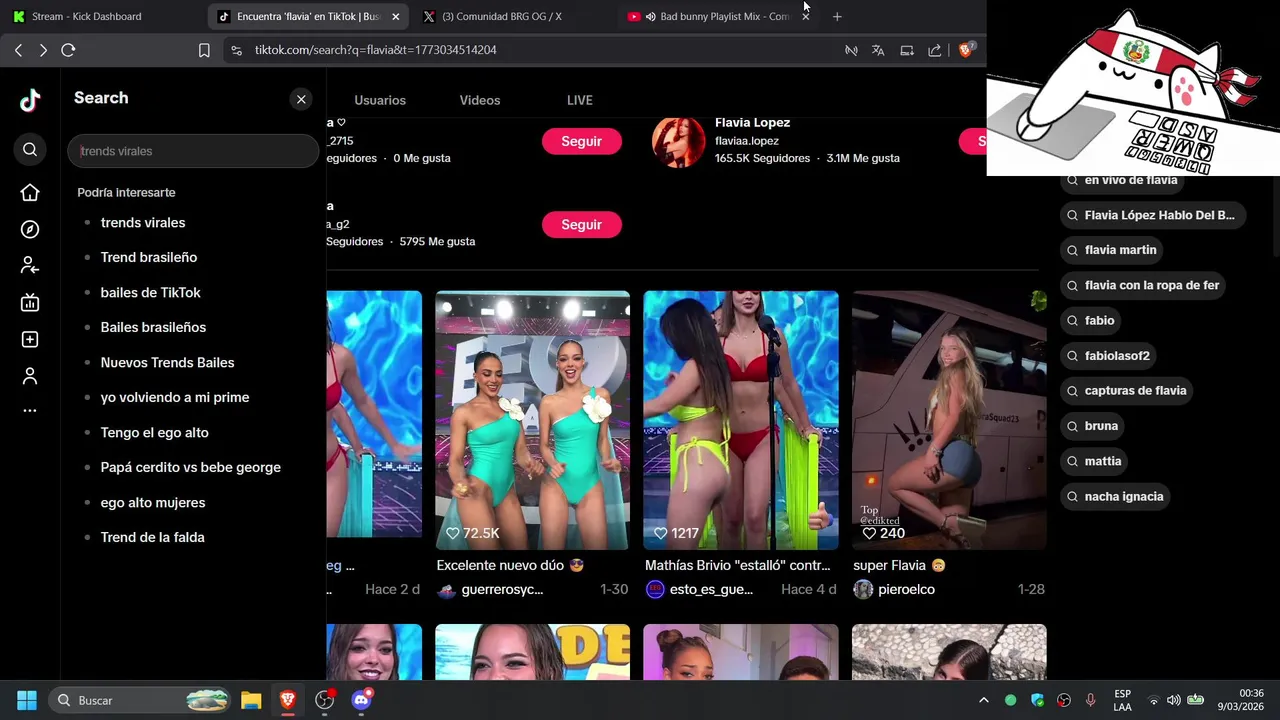Click the TikTok logo icon
The image size is (1280, 720).
click(x=30, y=100)
